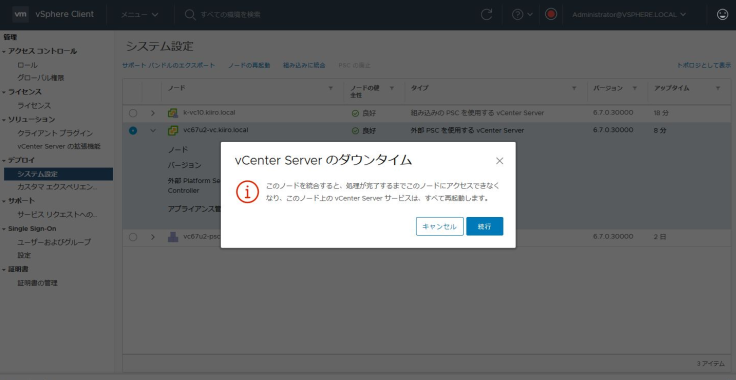The image size is (736, 380).
Task: Click 組み込みの PSC を使用する vCenter Server text
Action: pos(477,113)
